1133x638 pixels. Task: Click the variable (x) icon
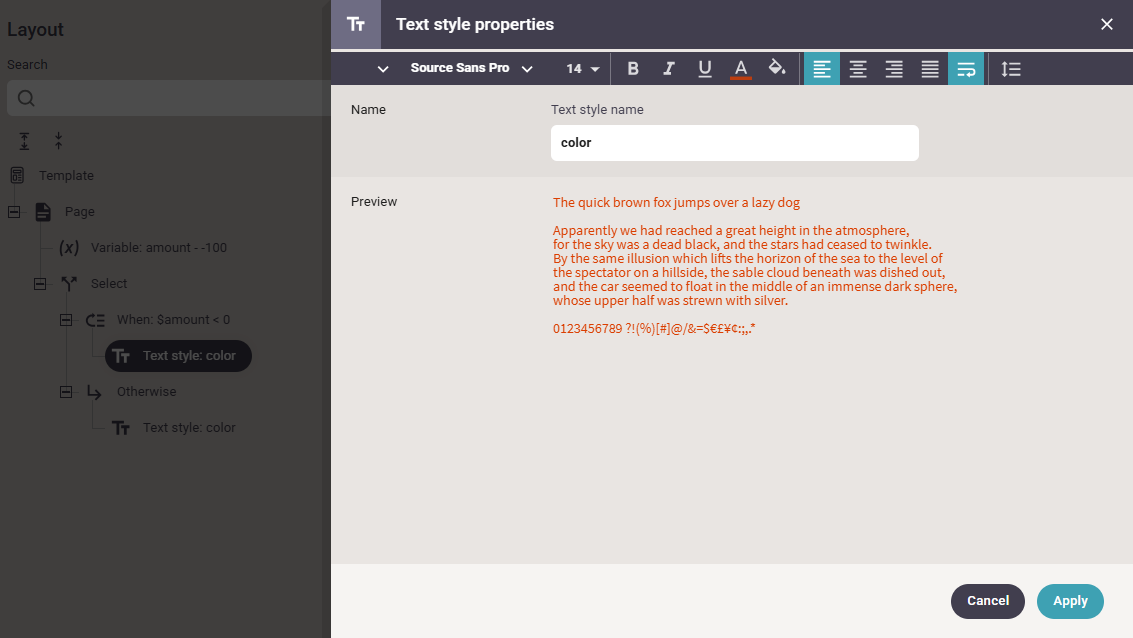click(x=69, y=248)
